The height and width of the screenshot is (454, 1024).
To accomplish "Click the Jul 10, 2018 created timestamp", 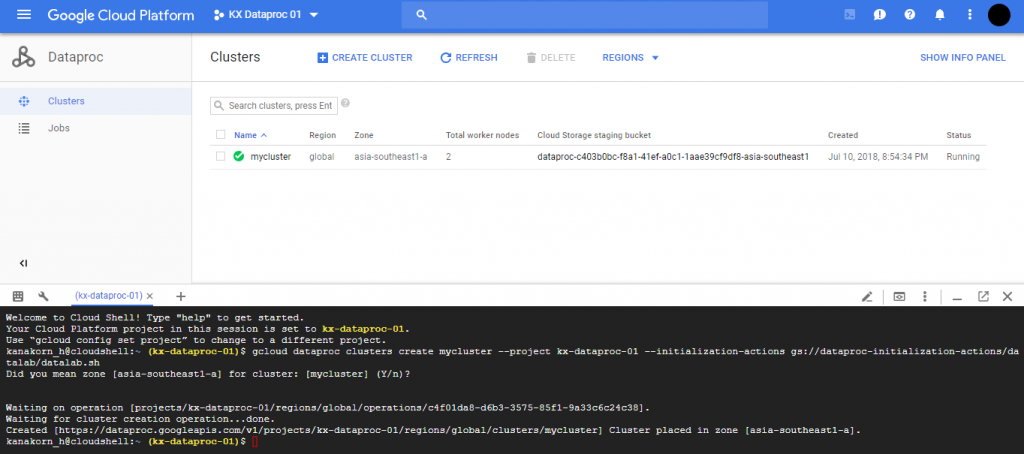I will pyautogui.click(x=878, y=157).
